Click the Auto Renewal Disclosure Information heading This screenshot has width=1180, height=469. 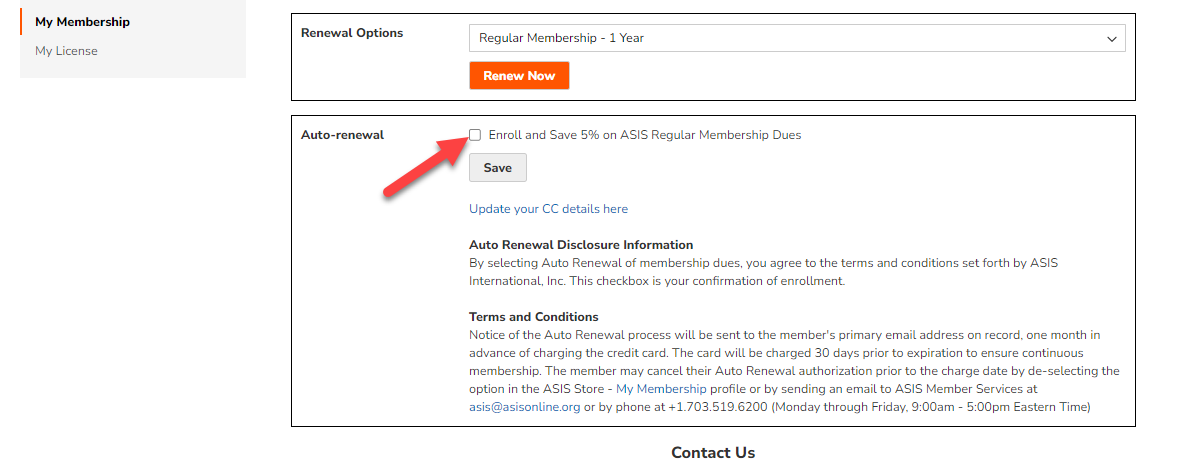581,245
